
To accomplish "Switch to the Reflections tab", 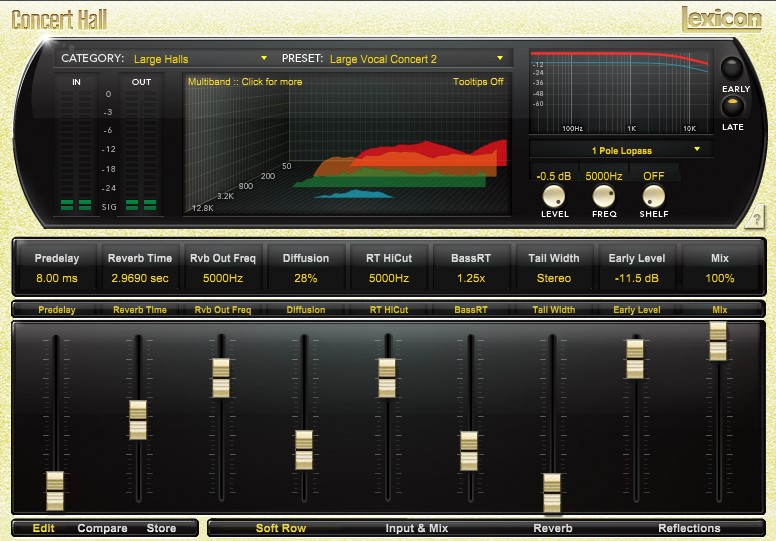I will (689, 528).
